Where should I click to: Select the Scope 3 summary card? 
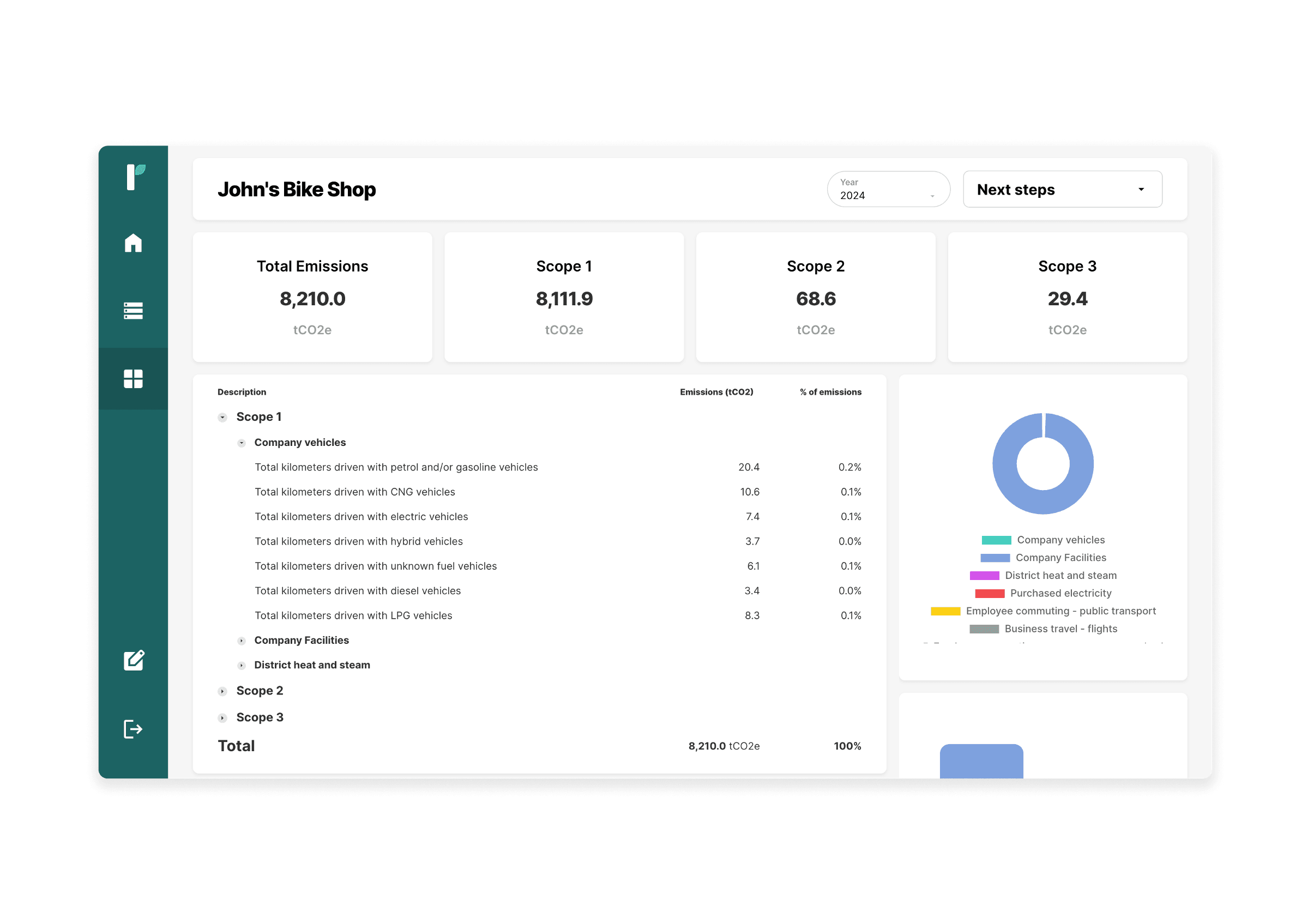pos(1067,297)
